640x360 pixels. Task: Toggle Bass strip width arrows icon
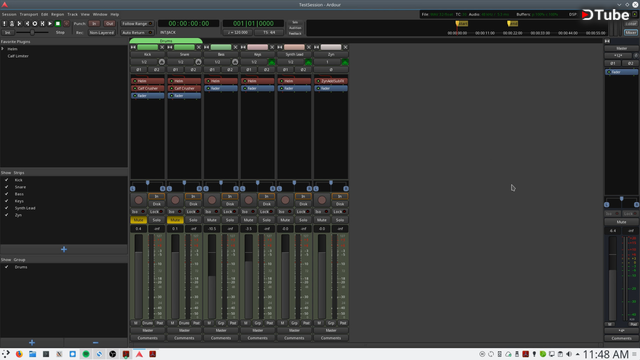coord(207,47)
